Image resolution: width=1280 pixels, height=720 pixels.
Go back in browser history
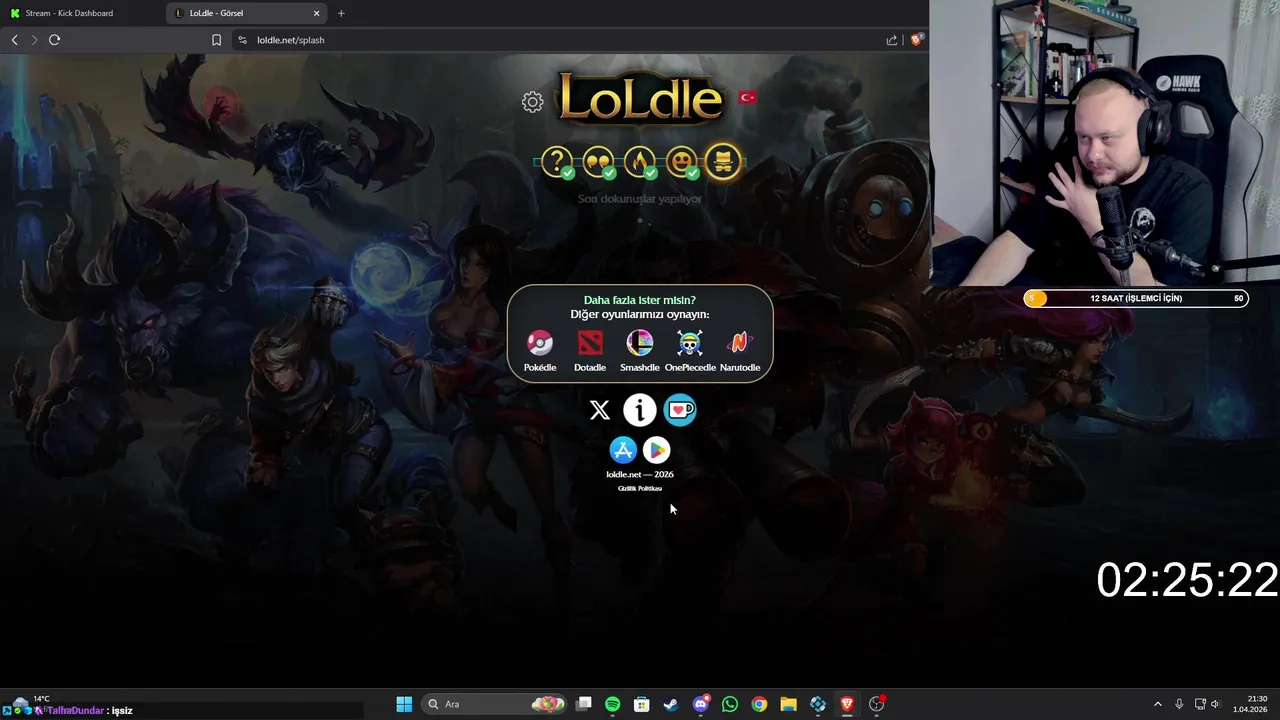14,40
